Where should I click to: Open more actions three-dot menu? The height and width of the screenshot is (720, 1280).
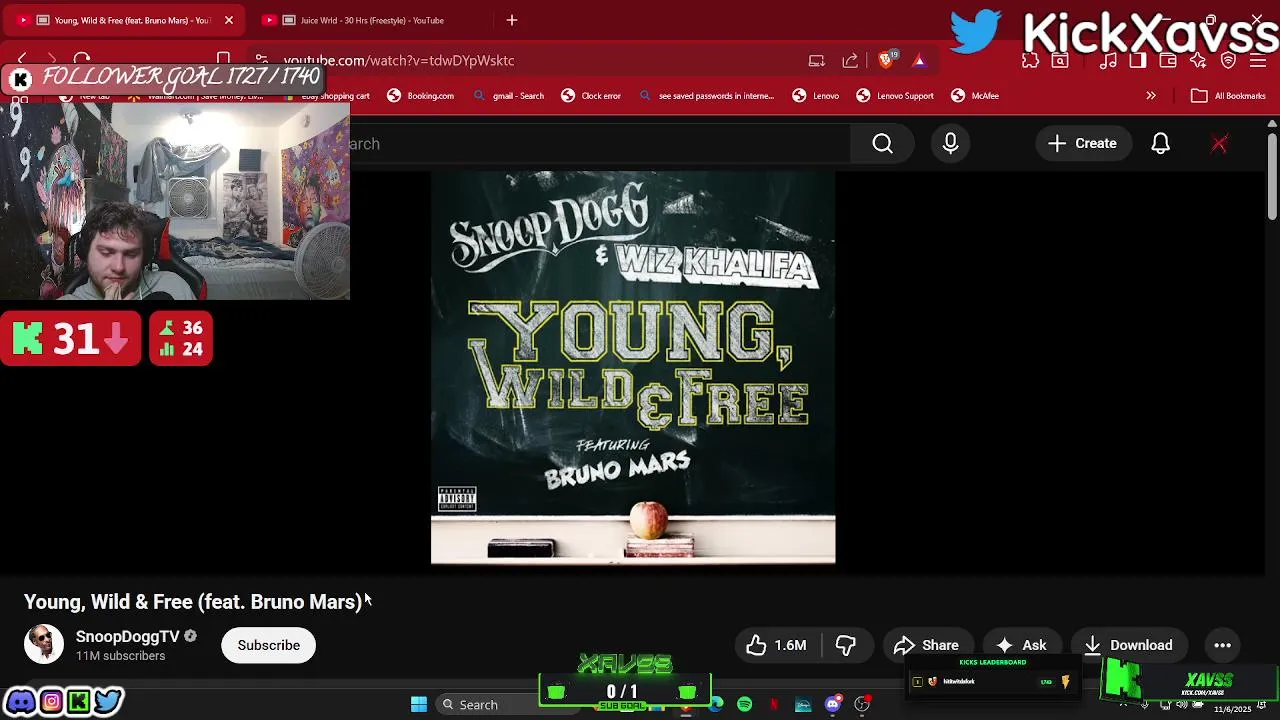pos(1222,645)
